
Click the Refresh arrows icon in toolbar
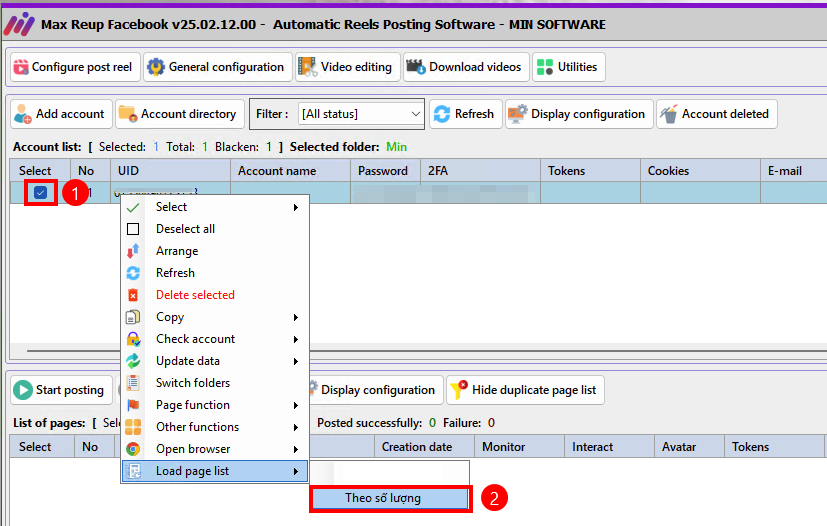[442, 114]
